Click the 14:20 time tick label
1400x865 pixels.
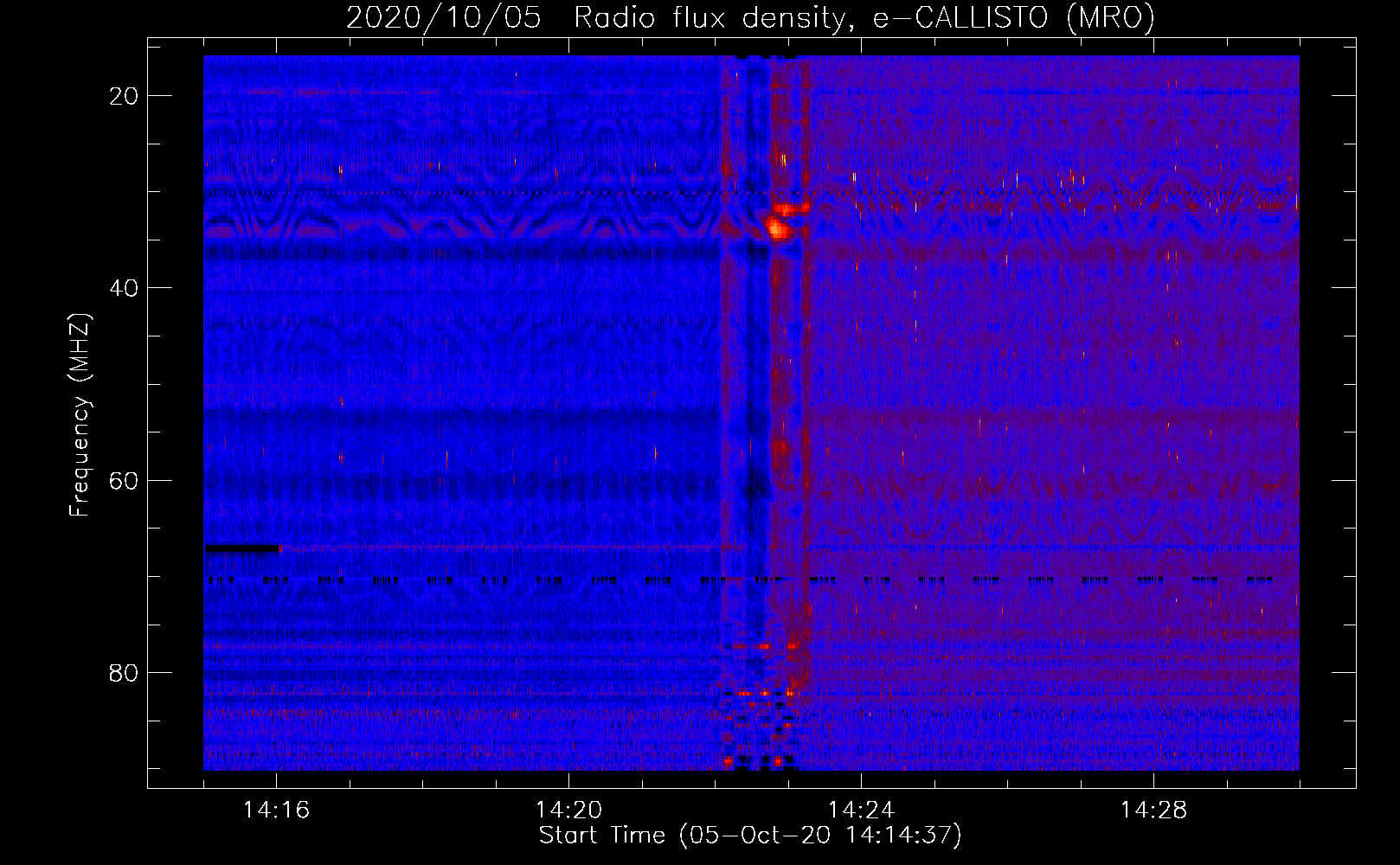click(569, 810)
